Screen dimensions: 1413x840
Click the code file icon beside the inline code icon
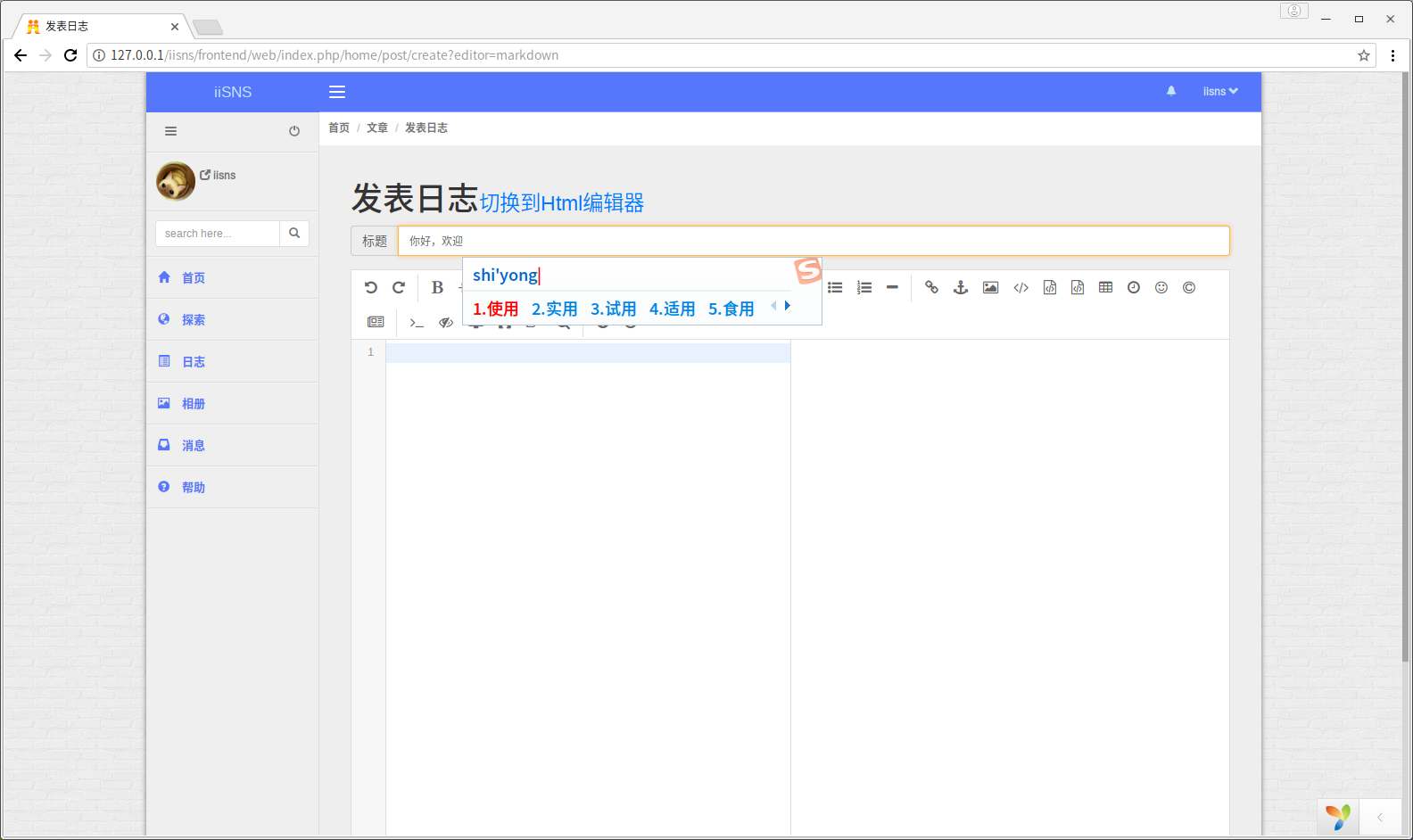(1050, 287)
